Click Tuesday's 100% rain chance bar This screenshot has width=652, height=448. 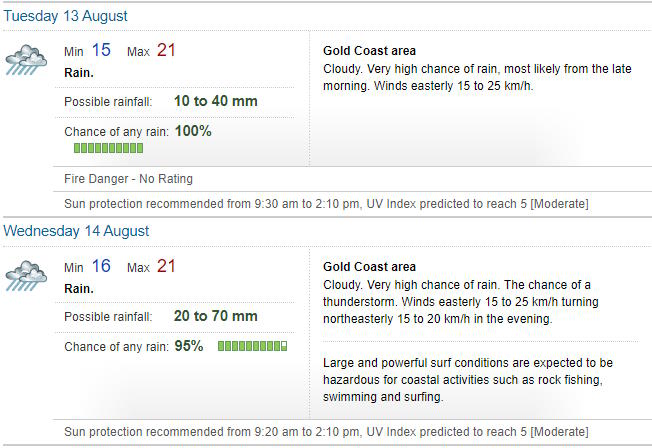pos(109,148)
